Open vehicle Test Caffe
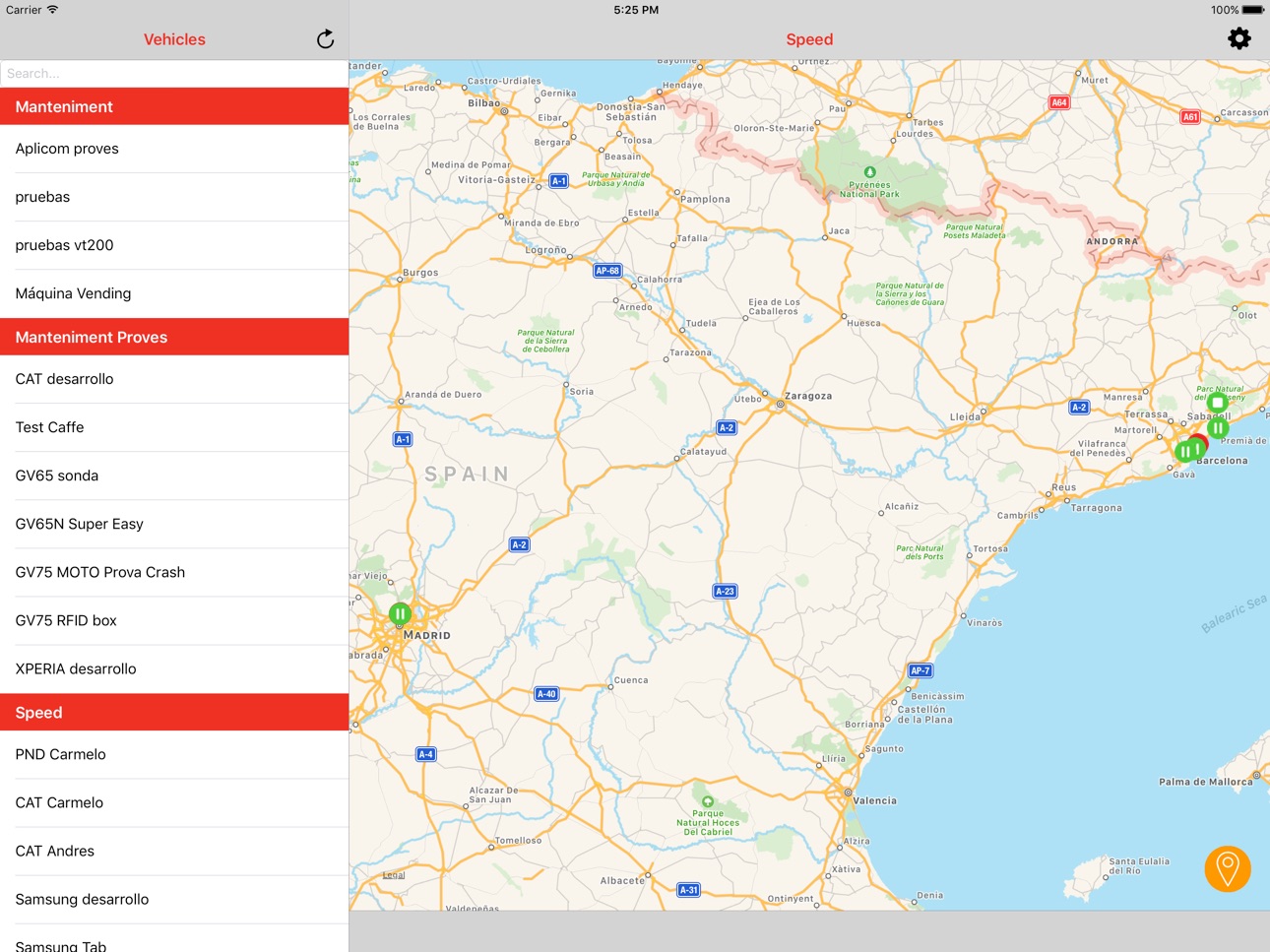This screenshot has width=1270, height=952. [x=174, y=427]
